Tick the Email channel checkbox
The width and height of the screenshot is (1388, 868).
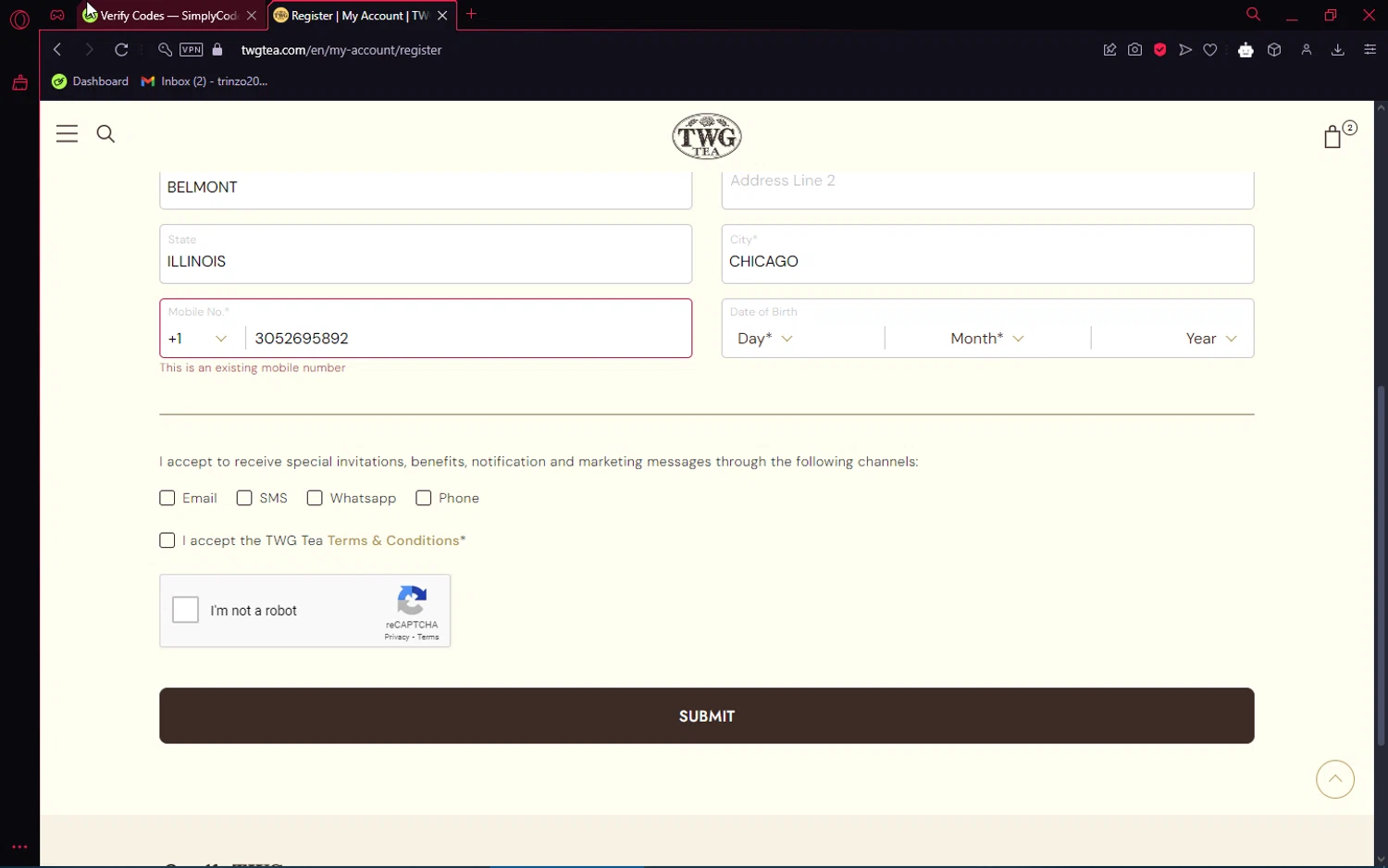(167, 498)
